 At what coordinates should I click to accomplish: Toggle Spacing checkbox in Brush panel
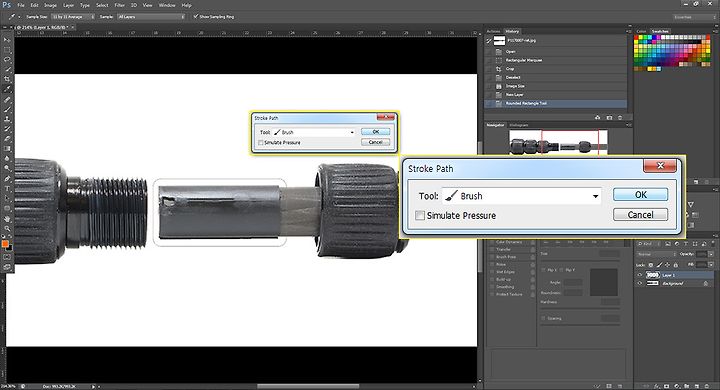click(544, 318)
